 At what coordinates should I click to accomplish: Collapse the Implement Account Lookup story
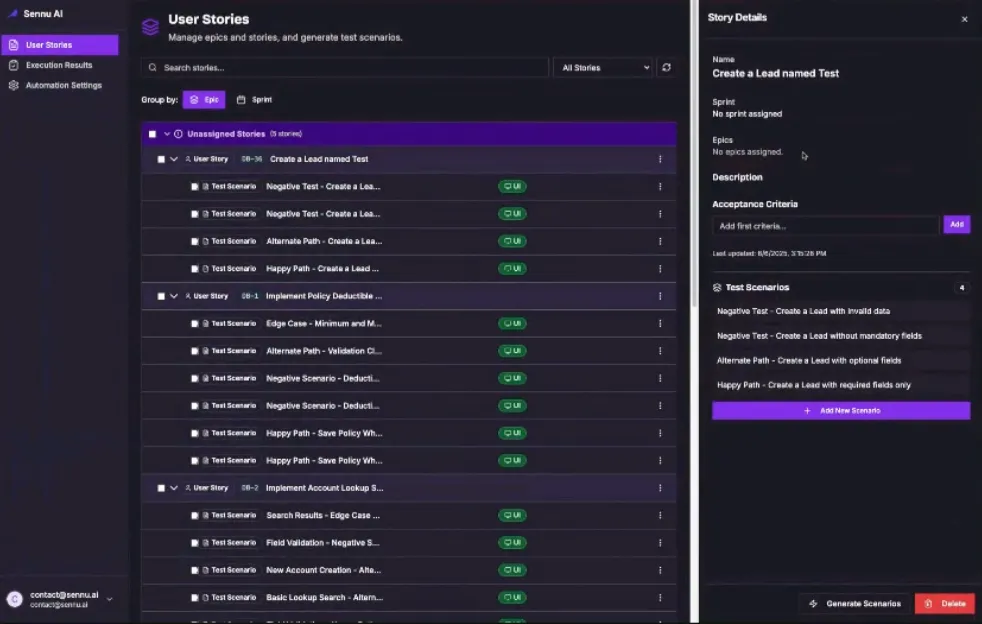pyautogui.click(x=174, y=488)
